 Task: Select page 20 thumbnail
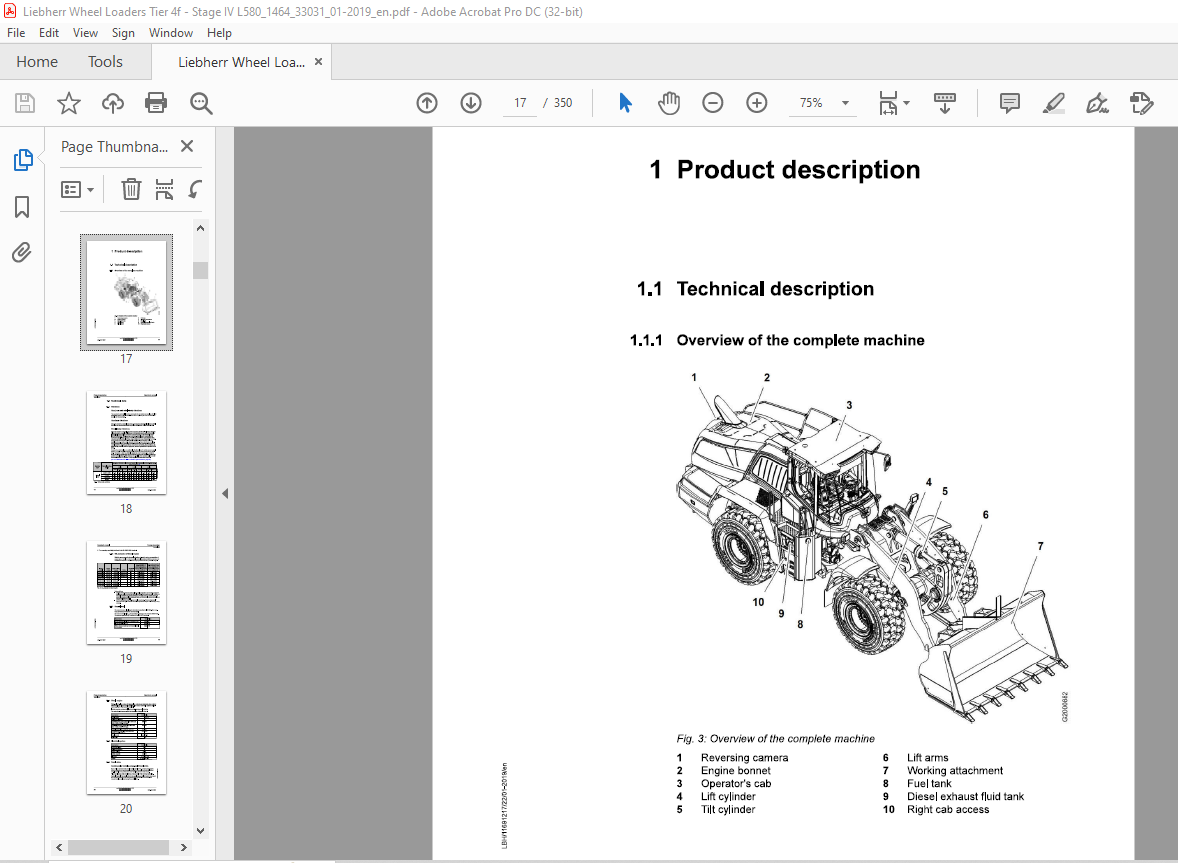(x=126, y=742)
